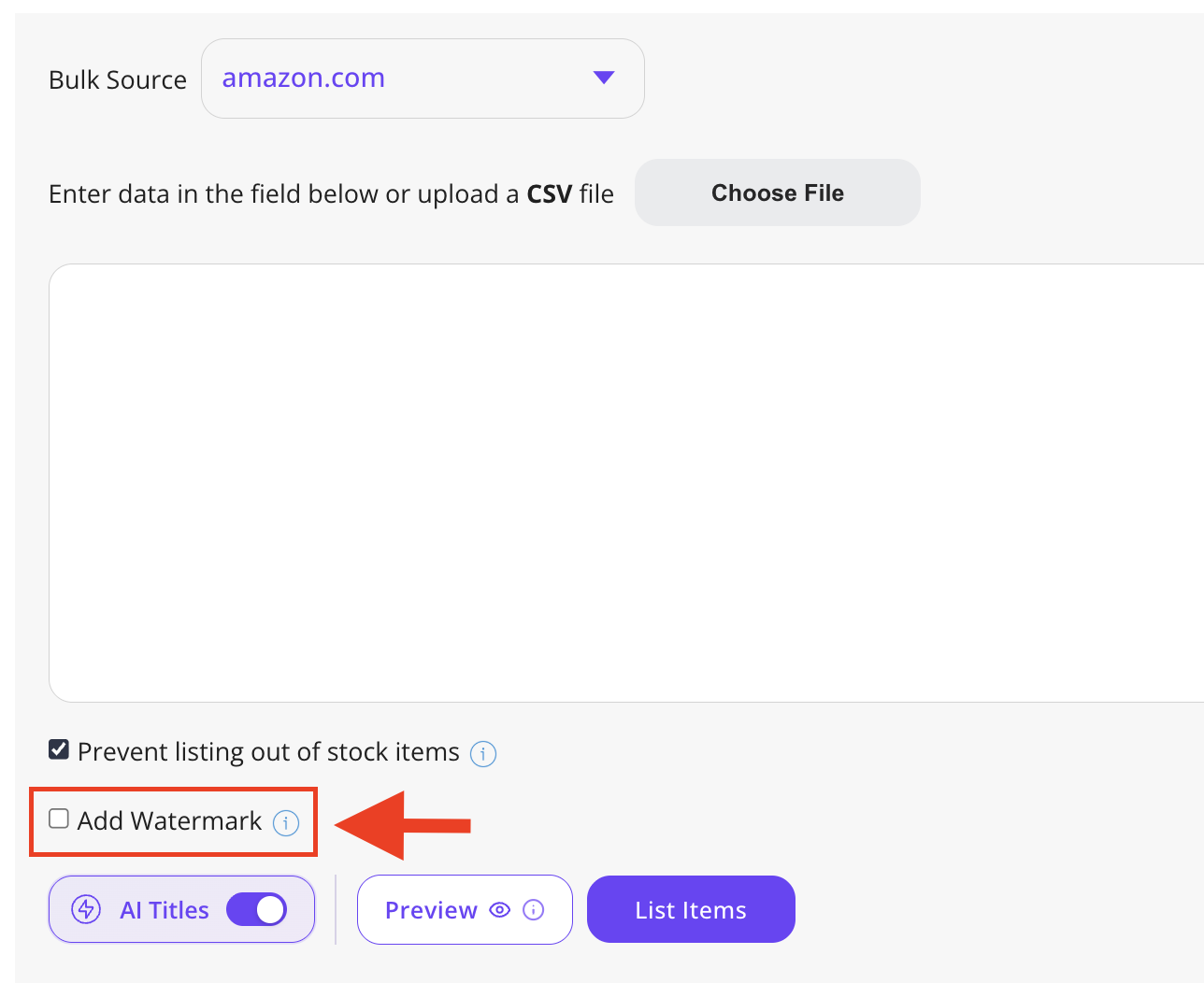1204x983 pixels.
Task: Open info icon beside out of stock option
Action: coord(483,753)
